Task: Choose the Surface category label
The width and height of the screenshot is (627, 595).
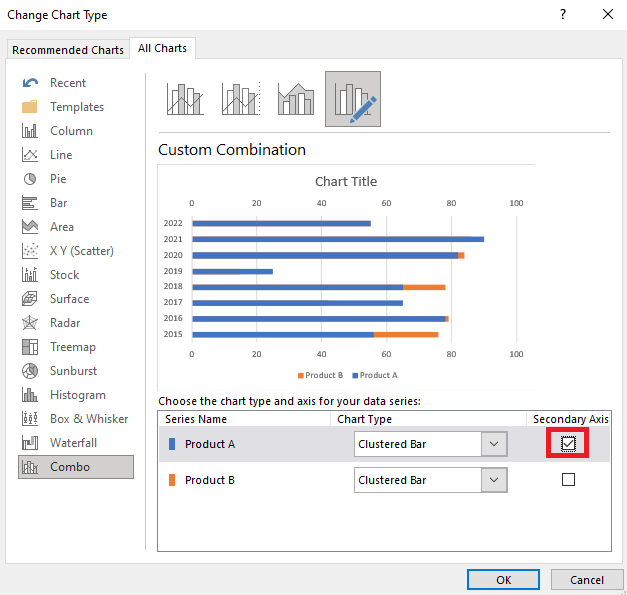Action: [x=70, y=299]
